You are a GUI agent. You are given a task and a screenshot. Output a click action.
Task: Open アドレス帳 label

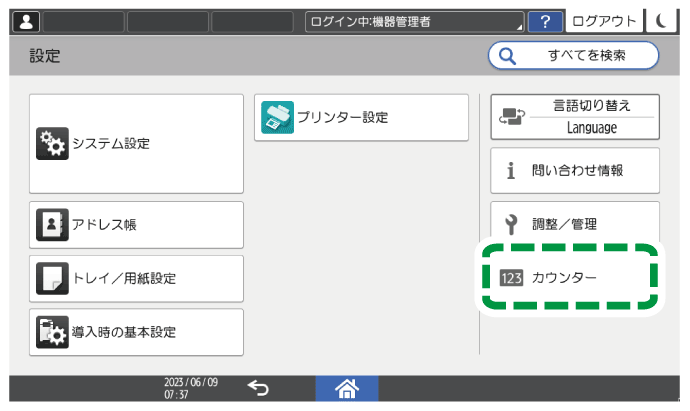coord(104,225)
